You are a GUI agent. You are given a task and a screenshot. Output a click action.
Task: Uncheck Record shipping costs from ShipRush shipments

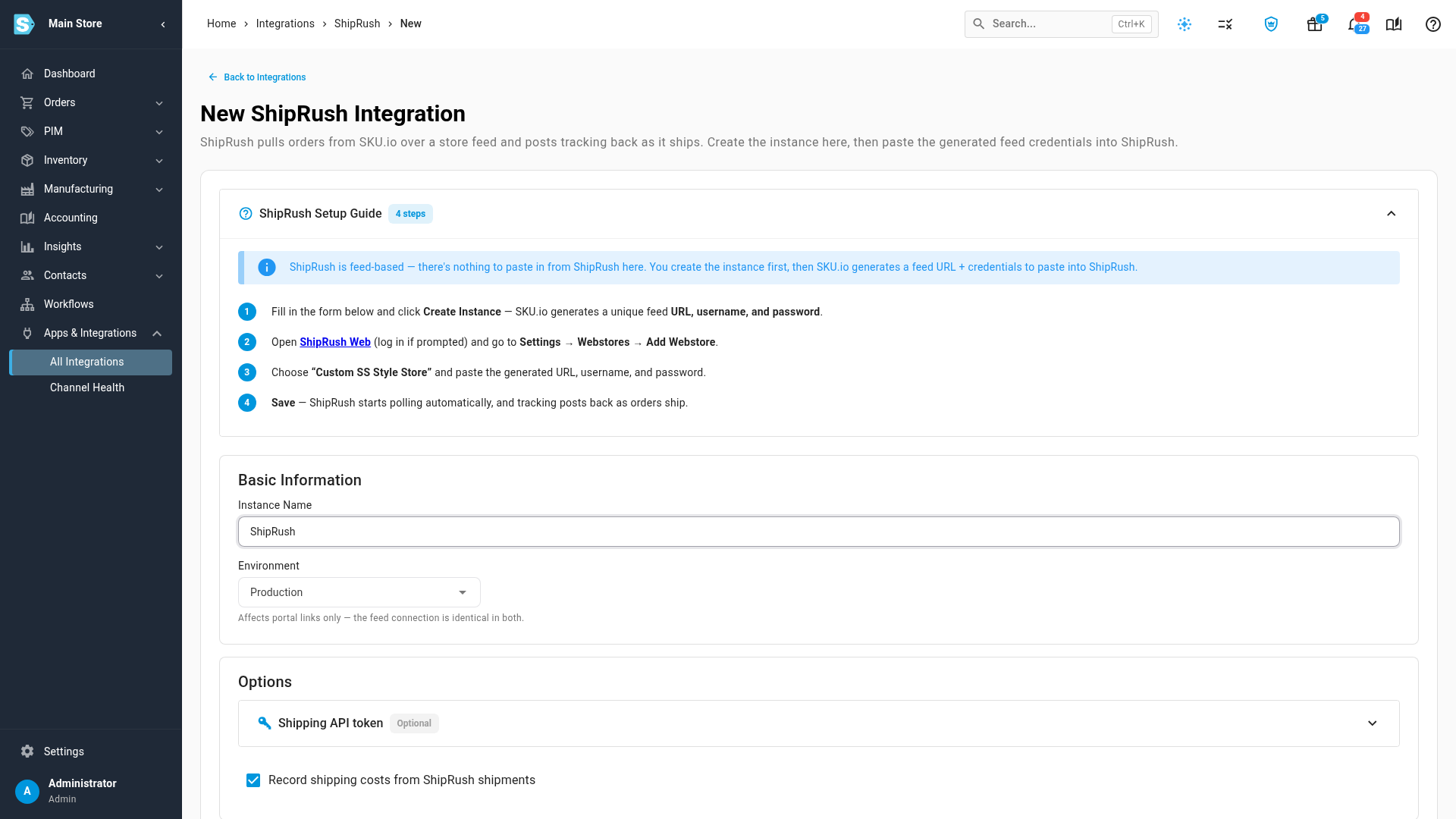253,780
